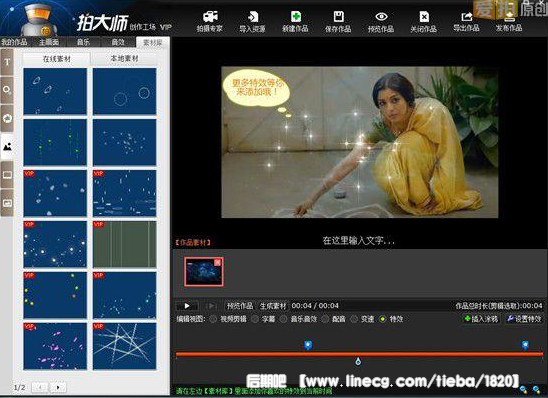Click the 在这里输入文字 text field

click(358, 240)
